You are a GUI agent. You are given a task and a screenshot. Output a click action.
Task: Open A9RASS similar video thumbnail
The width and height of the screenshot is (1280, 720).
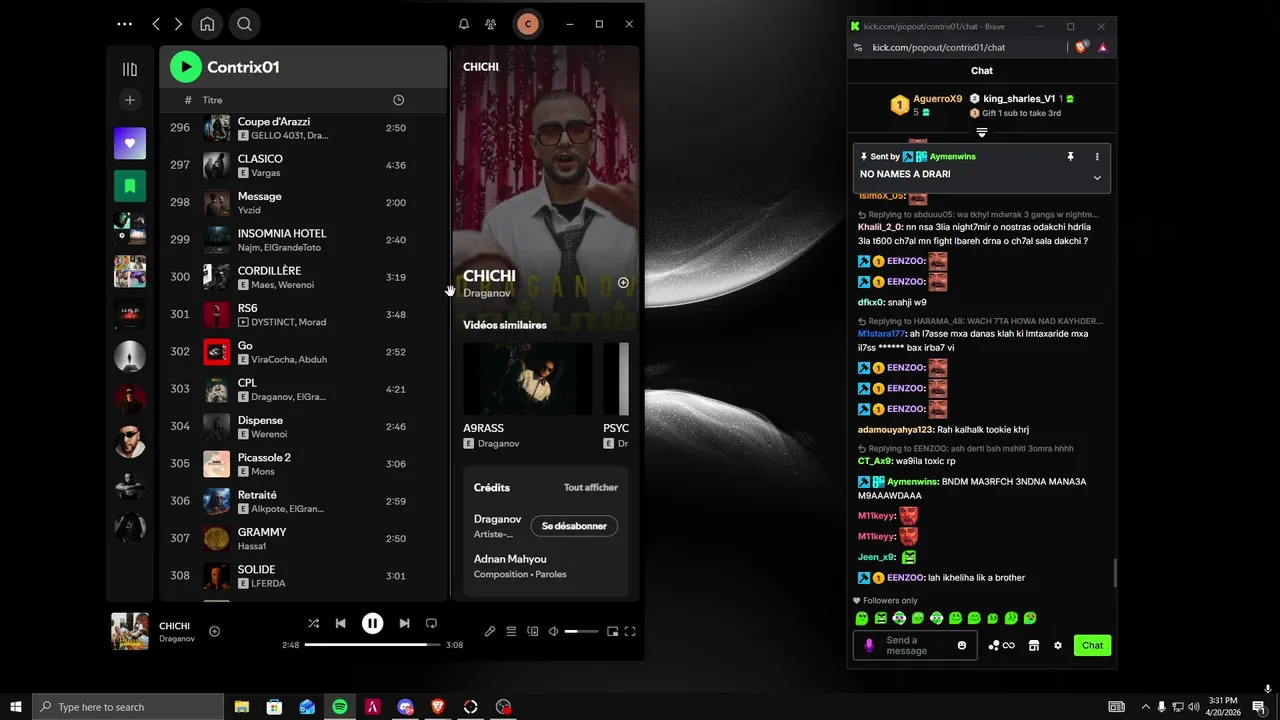tap(528, 379)
